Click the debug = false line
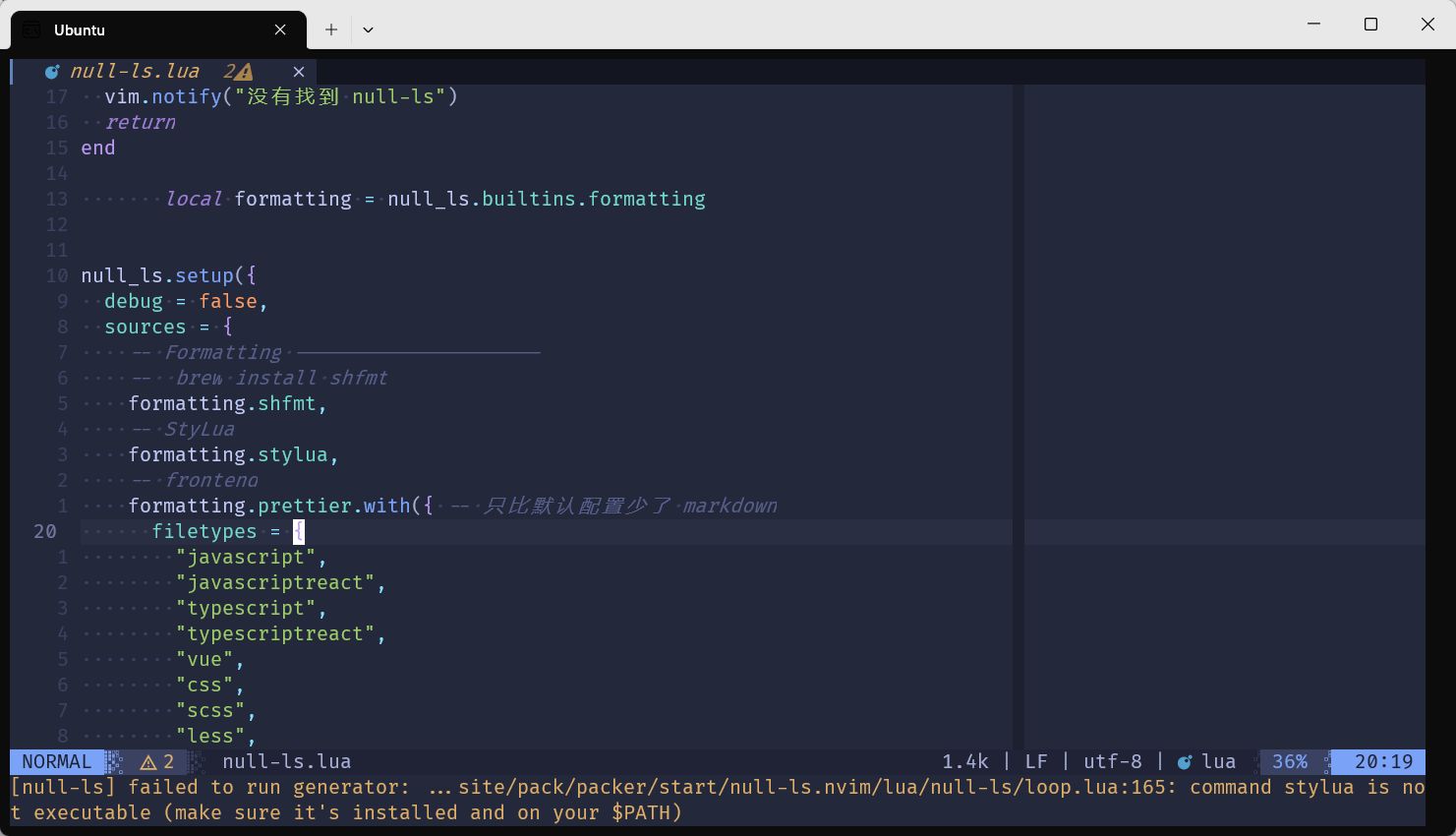The height and width of the screenshot is (836, 1456). point(186,301)
